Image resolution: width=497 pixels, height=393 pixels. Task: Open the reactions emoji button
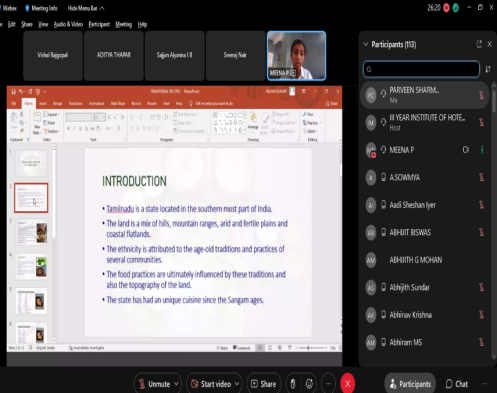(309, 384)
